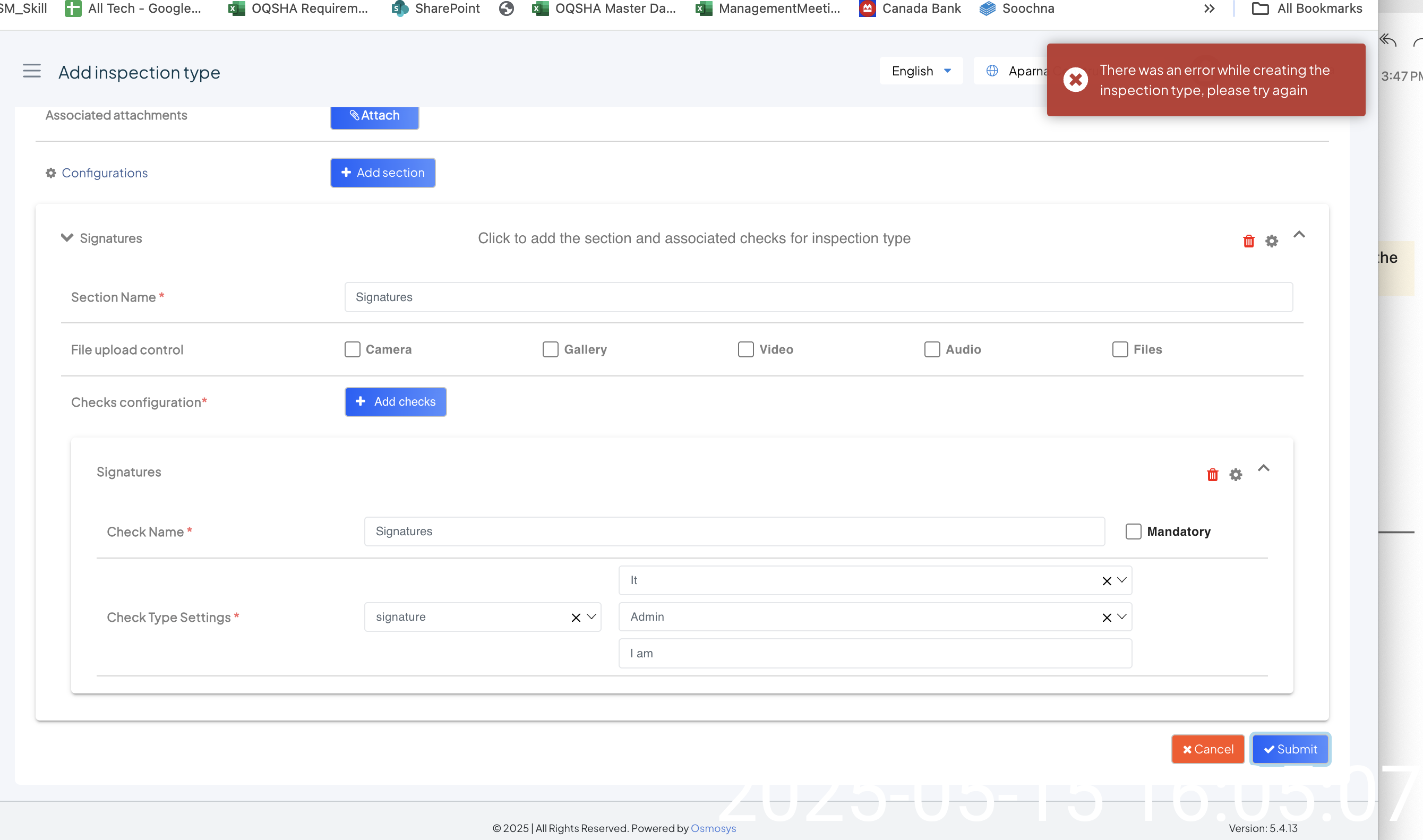Screen dimensions: 1423x840
Task: Click the Check Name input field
Action: pyautogui.click(x=734, y=532)
